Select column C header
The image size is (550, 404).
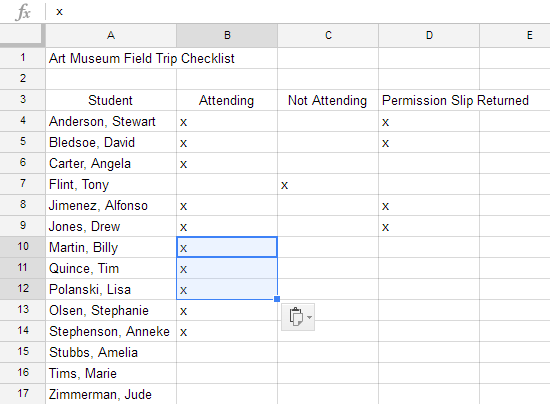pyautogui.click(x=328, y=35)
